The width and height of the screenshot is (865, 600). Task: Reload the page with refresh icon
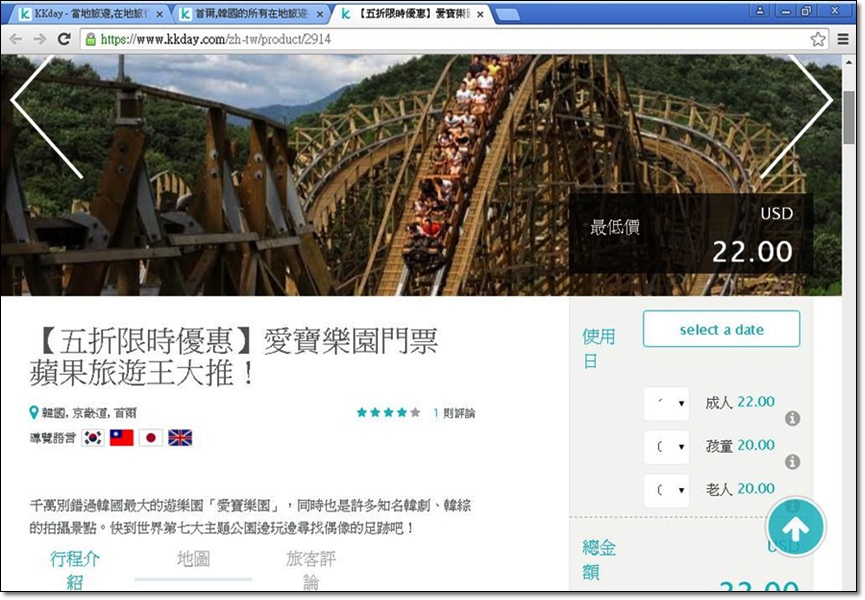pyautogui.click(x=65, y=39)
